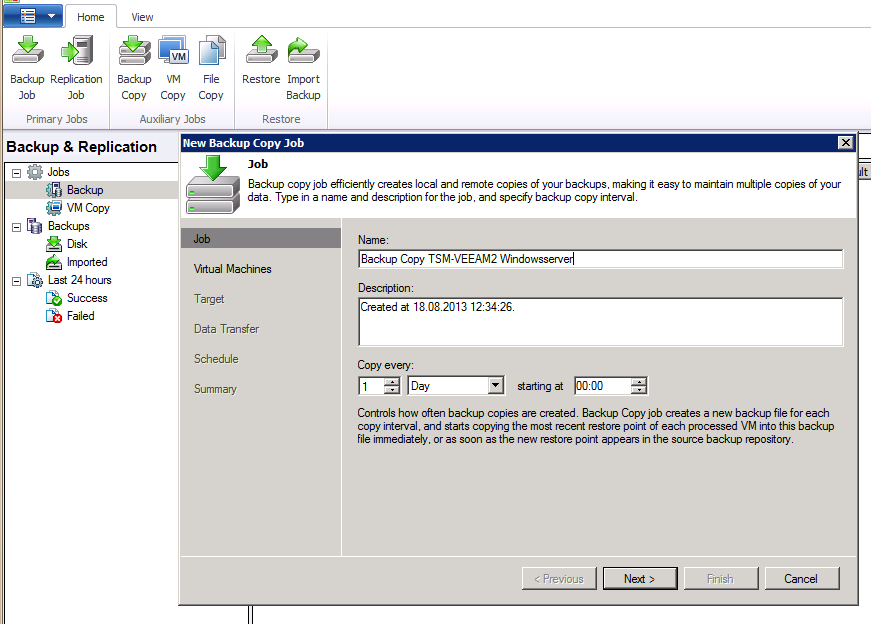Image resolution: width=871 pixels, height=624 pixels.
Task: Close the New Backup Copy Job dialog
Action: (845, 143)
